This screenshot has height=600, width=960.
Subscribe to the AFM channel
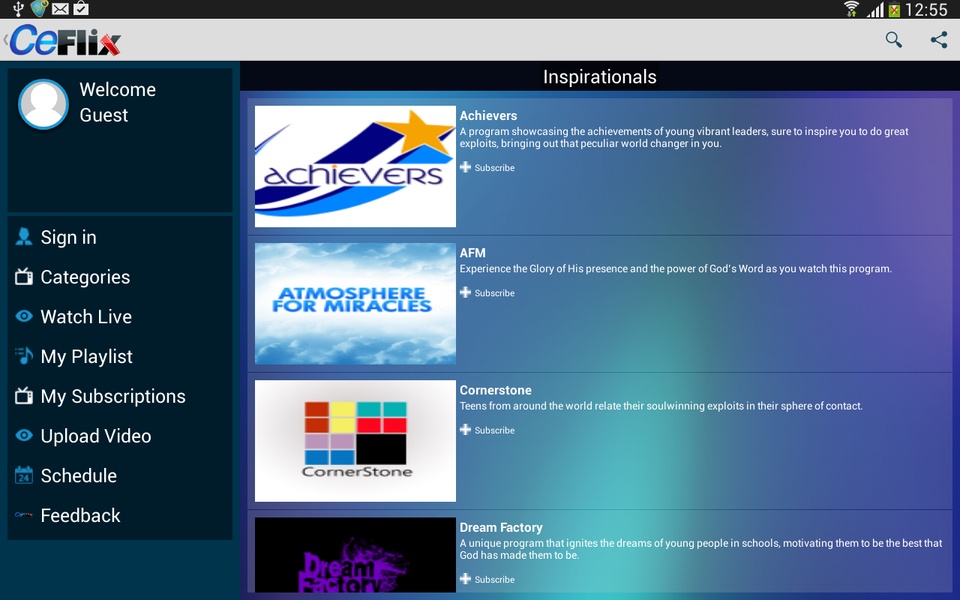(x=487, y=293)
